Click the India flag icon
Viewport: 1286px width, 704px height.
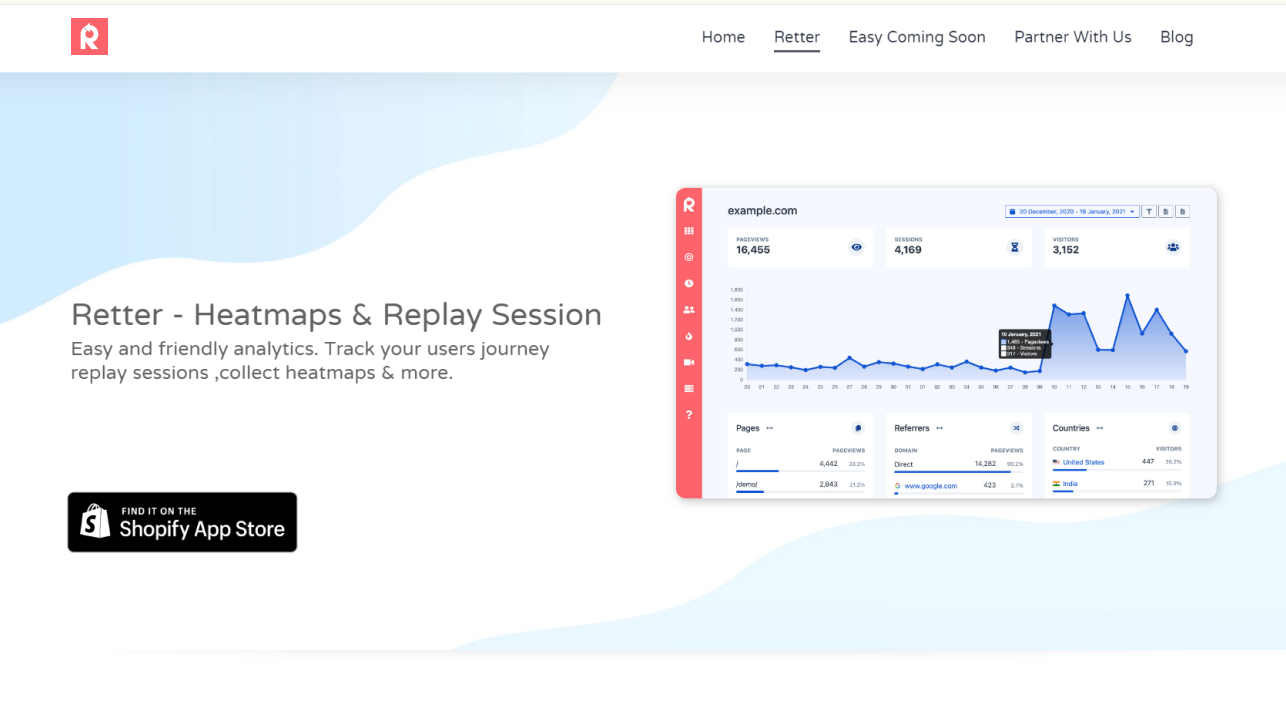pyautogui.click(x=1056, y=484)
